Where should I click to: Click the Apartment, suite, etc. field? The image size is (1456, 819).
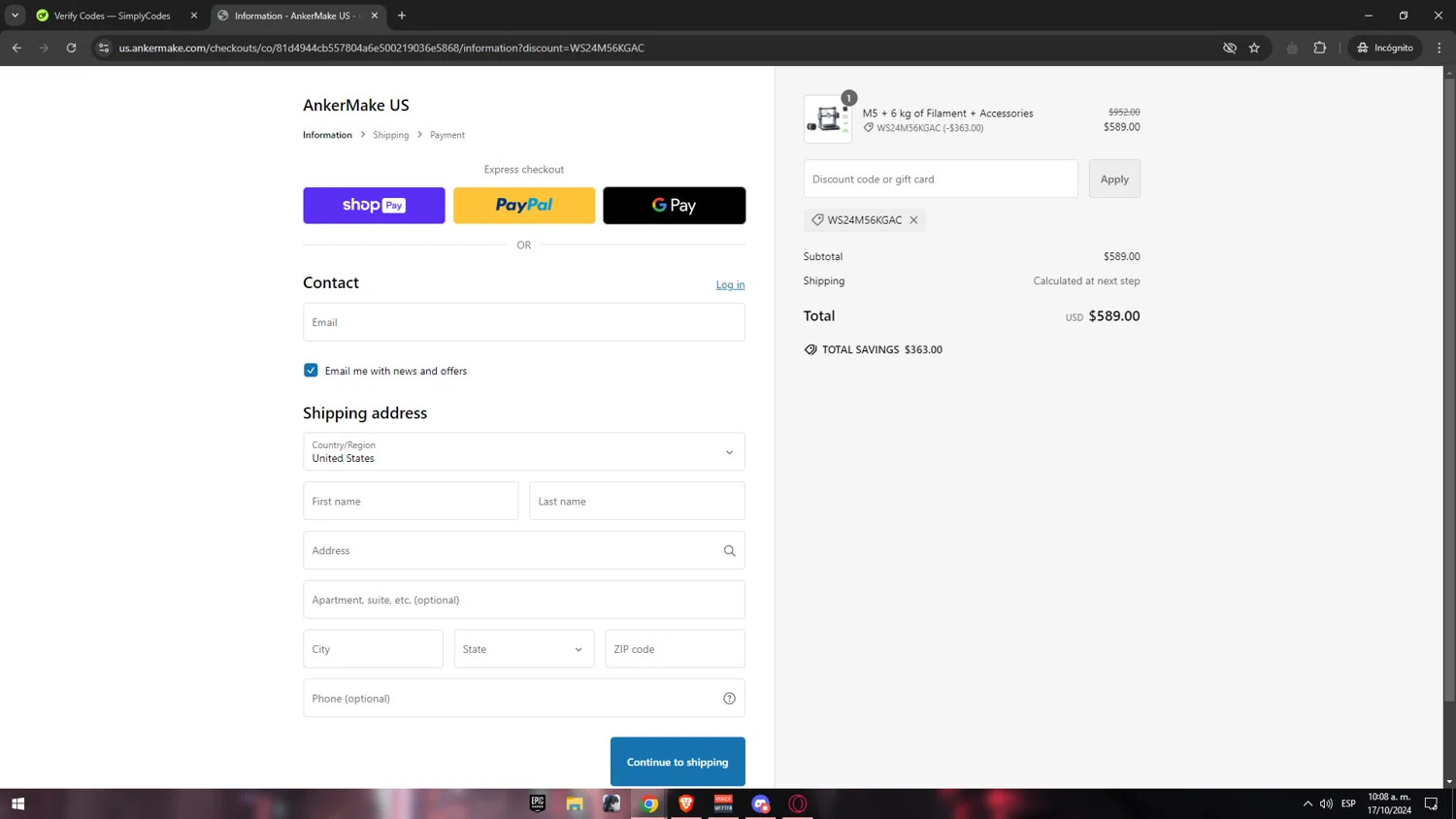[524, 600]
